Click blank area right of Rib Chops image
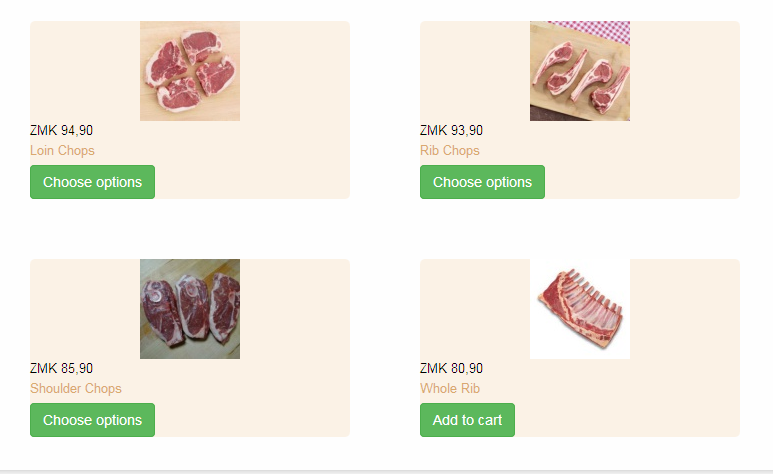Image resolution: width=773 pixels, height=474 pixels. point(685,71)
